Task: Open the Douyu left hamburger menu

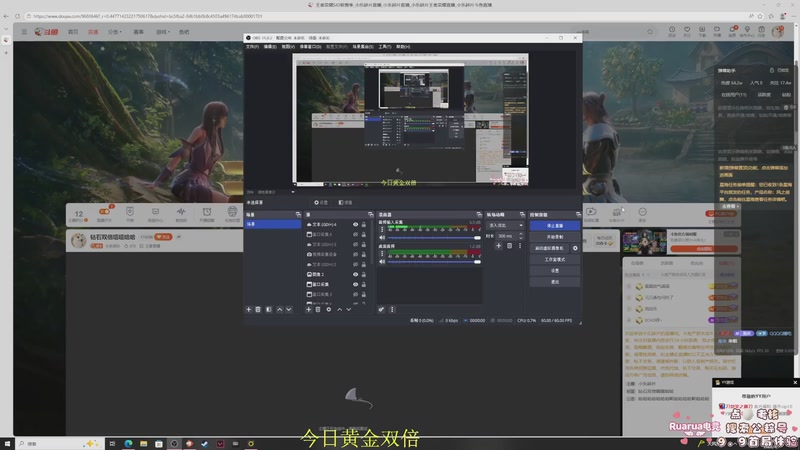Action: pyautogui.click(x=24, y=32)
